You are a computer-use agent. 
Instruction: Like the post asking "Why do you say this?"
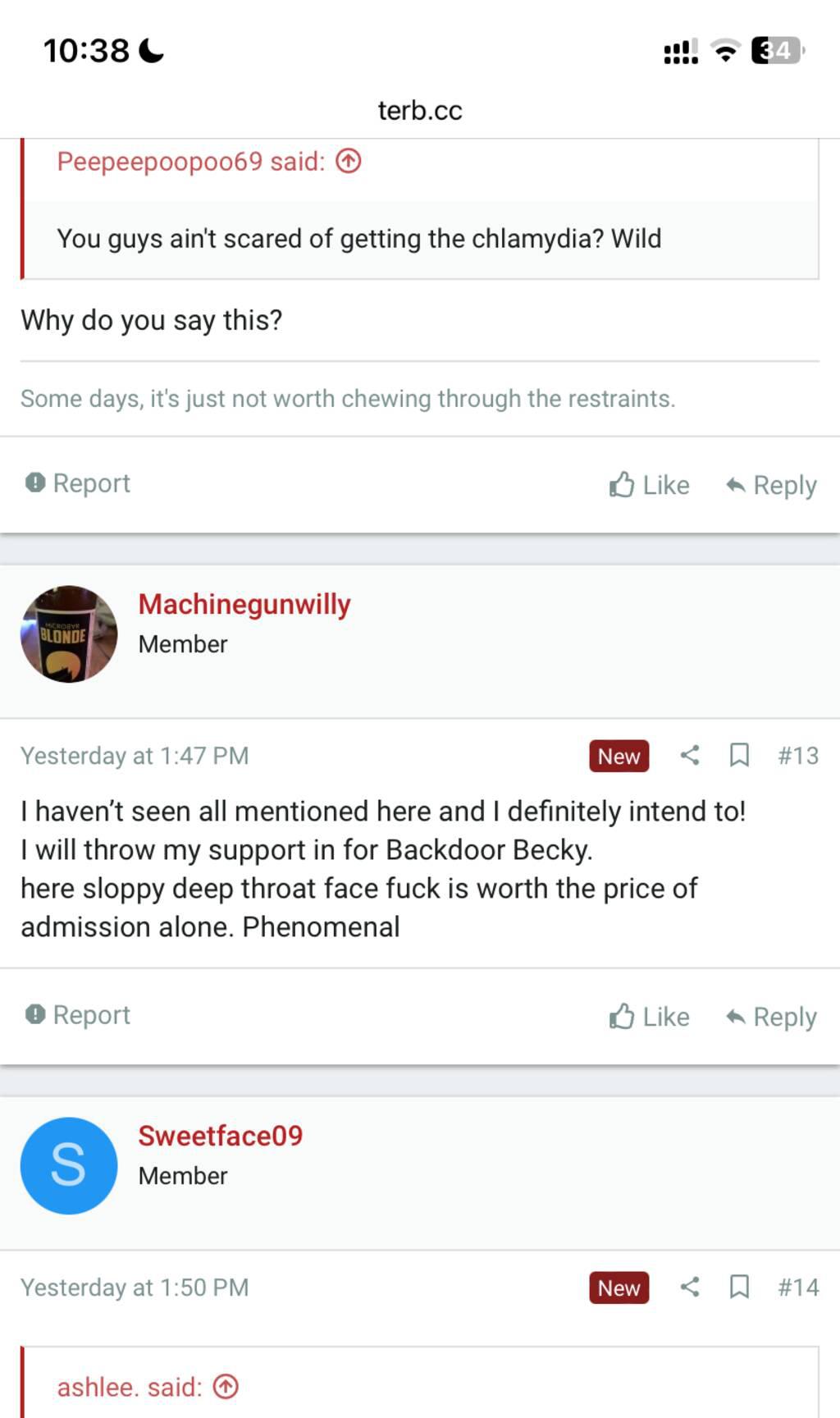point(649,485)
